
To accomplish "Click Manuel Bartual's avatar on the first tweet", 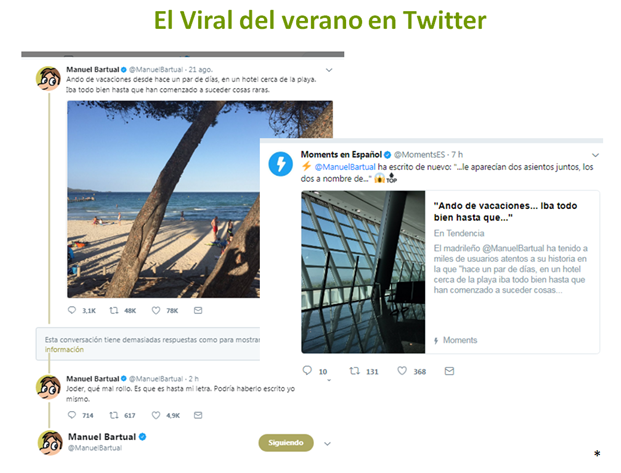I will click(x=48, y=78).
